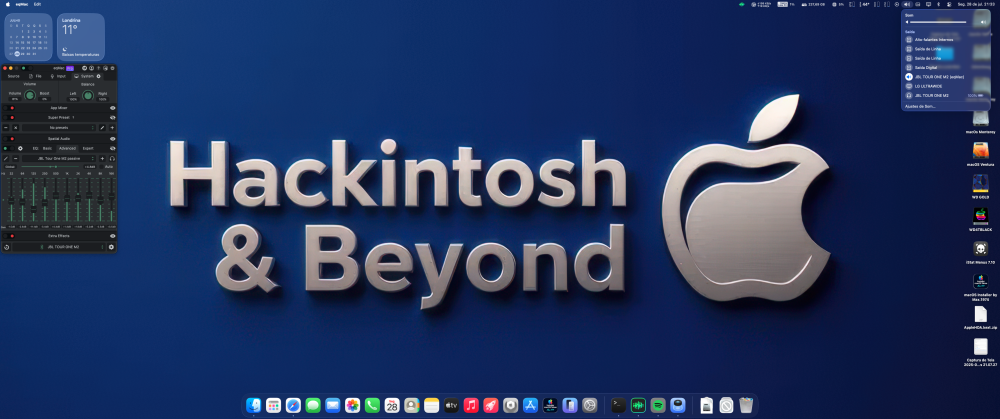Open the eqMac icon in Dock

638,405
